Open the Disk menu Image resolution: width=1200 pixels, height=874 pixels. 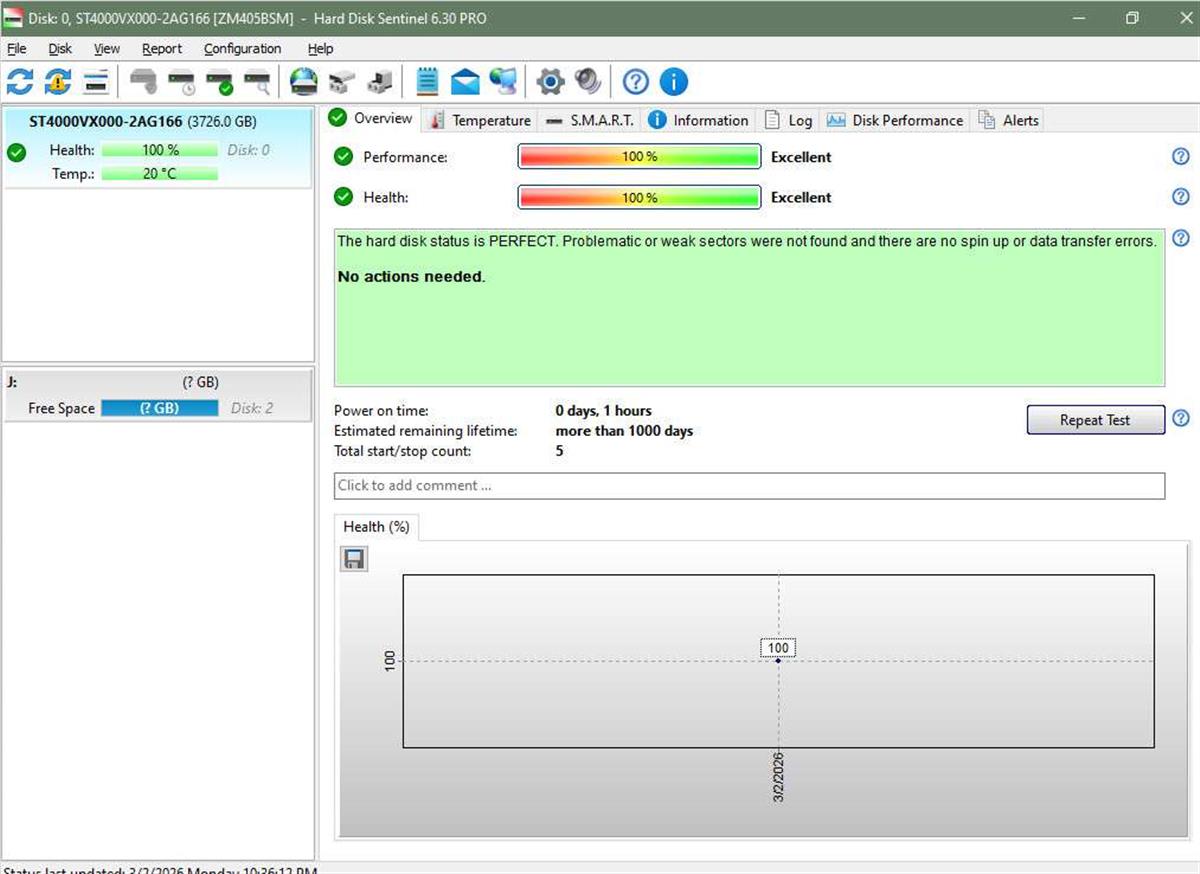[60, 48]
